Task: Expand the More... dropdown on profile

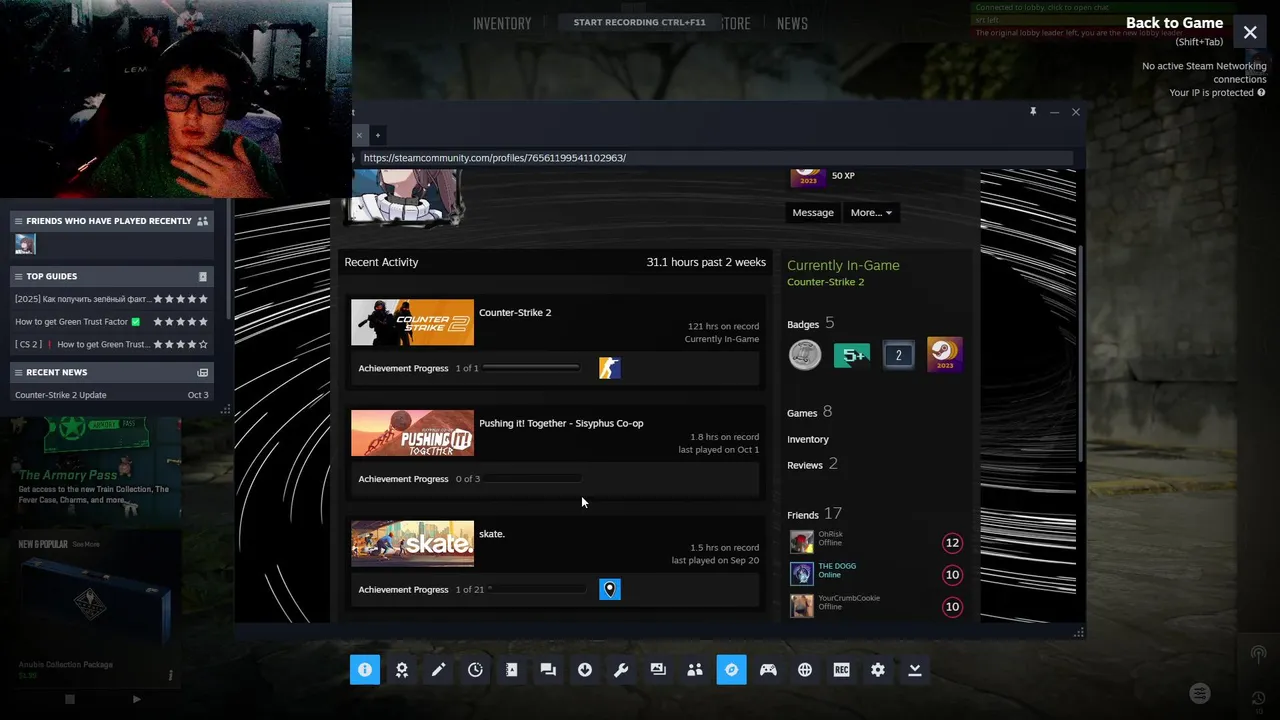Action: coord(871,212)
